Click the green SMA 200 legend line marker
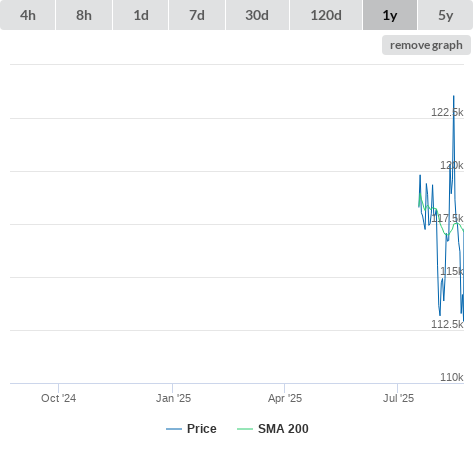Screen dimensions: 474x455 click(245, 429)
